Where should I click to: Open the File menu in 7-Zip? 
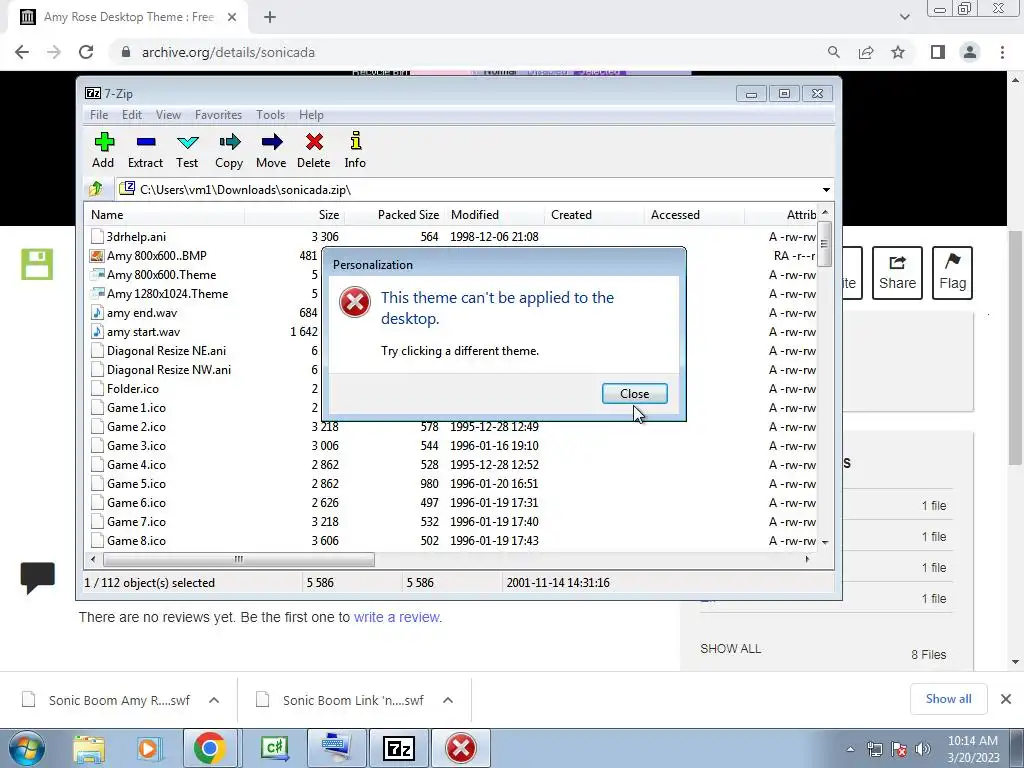[x=99, y=115]
